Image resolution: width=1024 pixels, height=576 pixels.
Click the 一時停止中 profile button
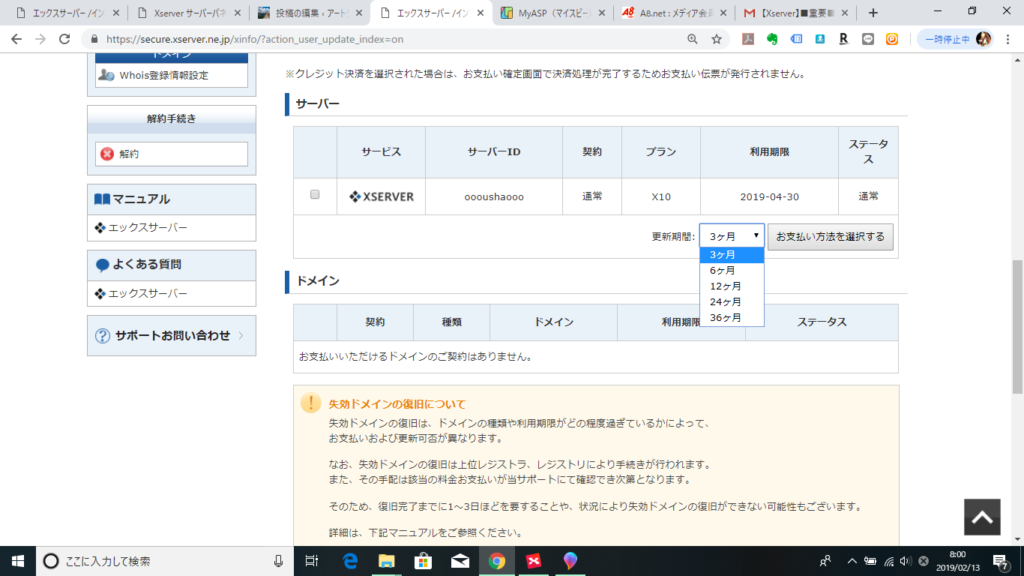point(957,39)
